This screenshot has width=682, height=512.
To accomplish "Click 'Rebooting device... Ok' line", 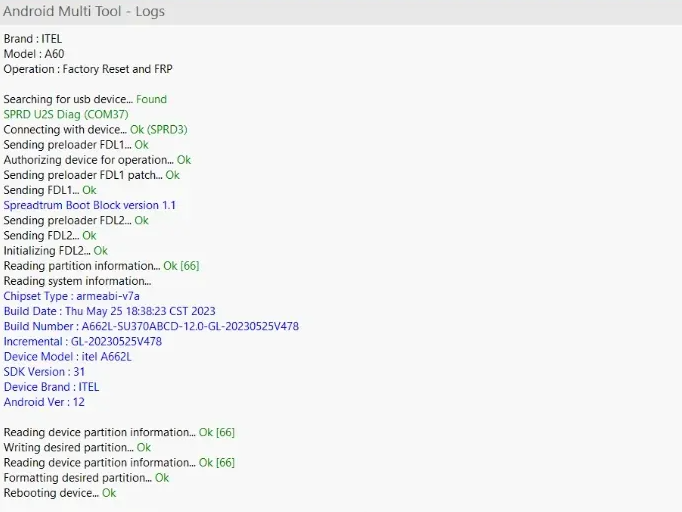I will click(60, 493).
